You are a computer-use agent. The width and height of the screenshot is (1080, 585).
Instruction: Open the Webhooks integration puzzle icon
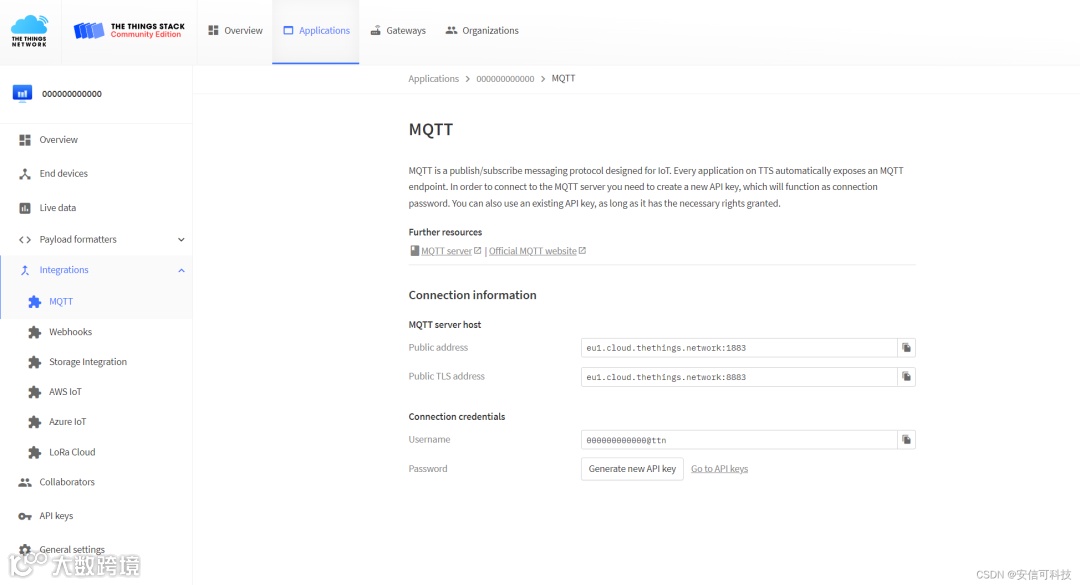(34, 332)
